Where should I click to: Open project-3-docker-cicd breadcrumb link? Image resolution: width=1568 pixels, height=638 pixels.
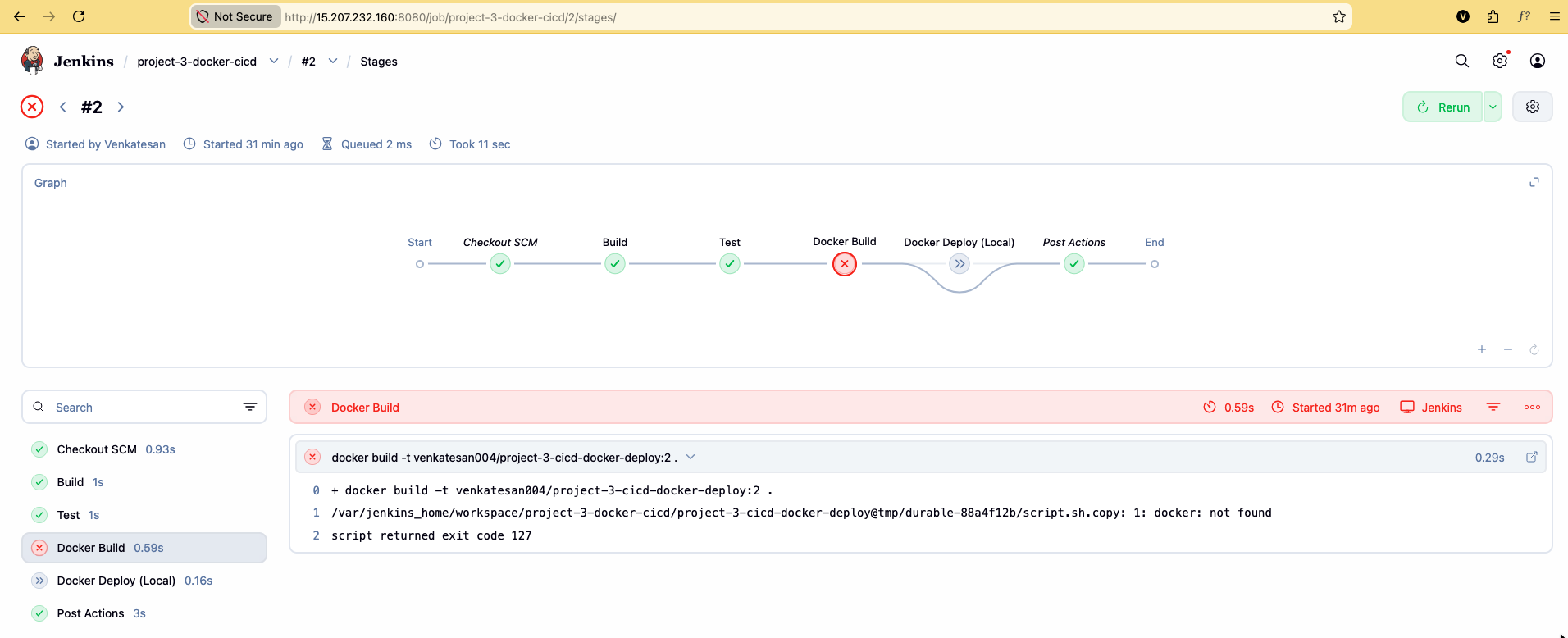[x=197, y=62]
